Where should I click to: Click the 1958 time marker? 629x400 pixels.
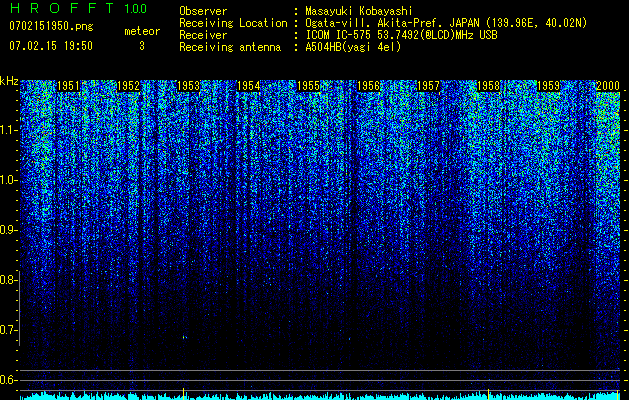coord(488,86)
